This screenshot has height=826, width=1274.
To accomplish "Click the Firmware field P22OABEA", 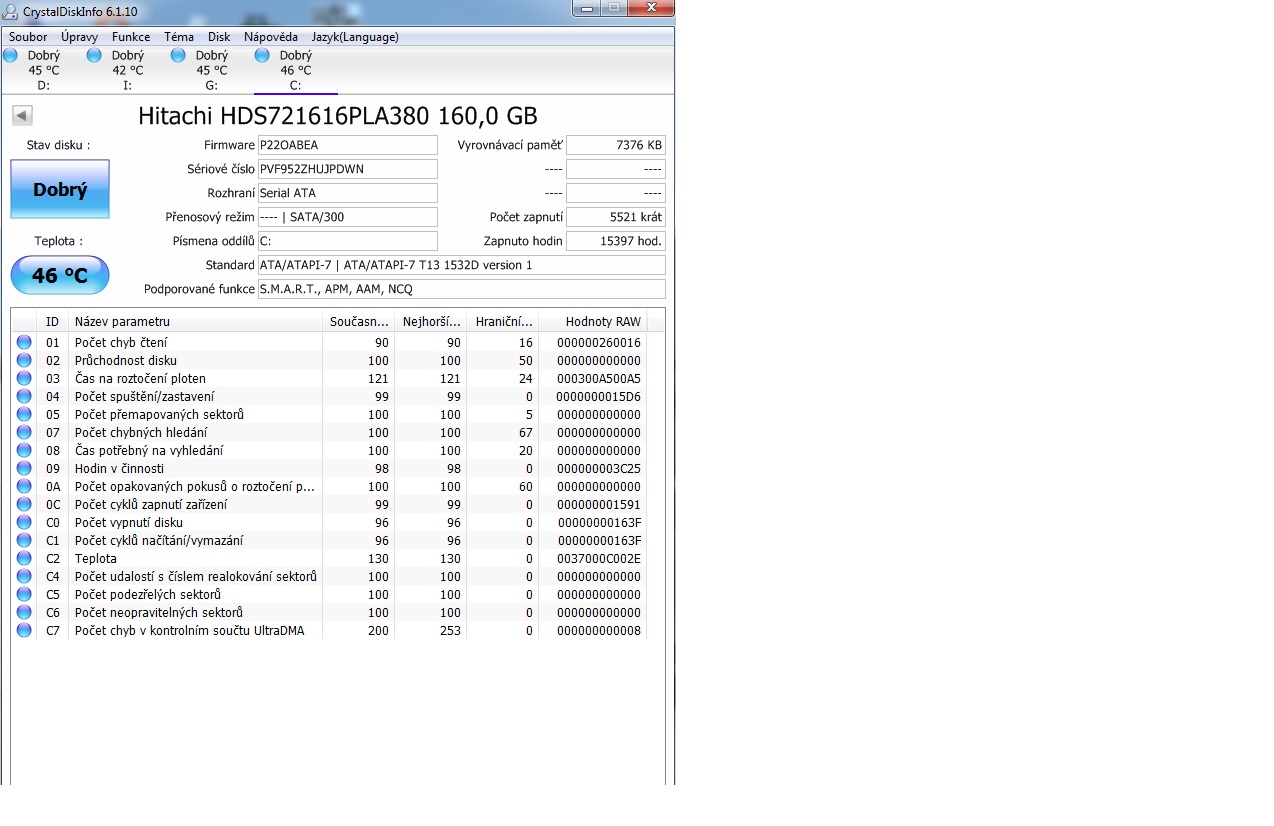I will [347, 145].
